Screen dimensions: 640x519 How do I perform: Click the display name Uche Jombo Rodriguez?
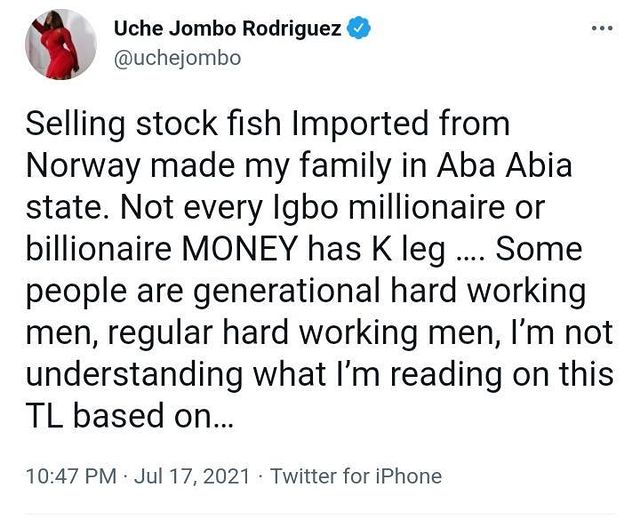228,30
